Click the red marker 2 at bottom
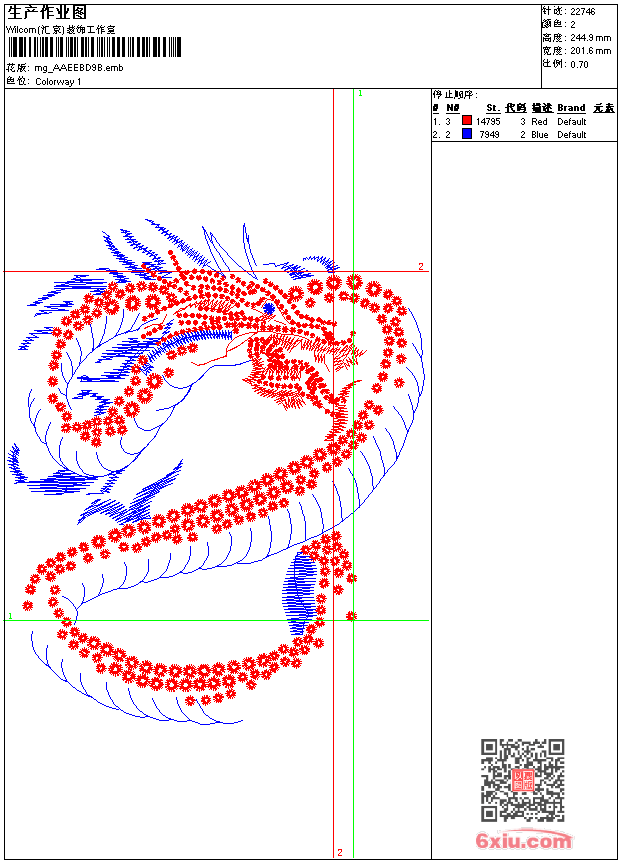This screenshot has height=860, width=620. [x=340, y=852]
